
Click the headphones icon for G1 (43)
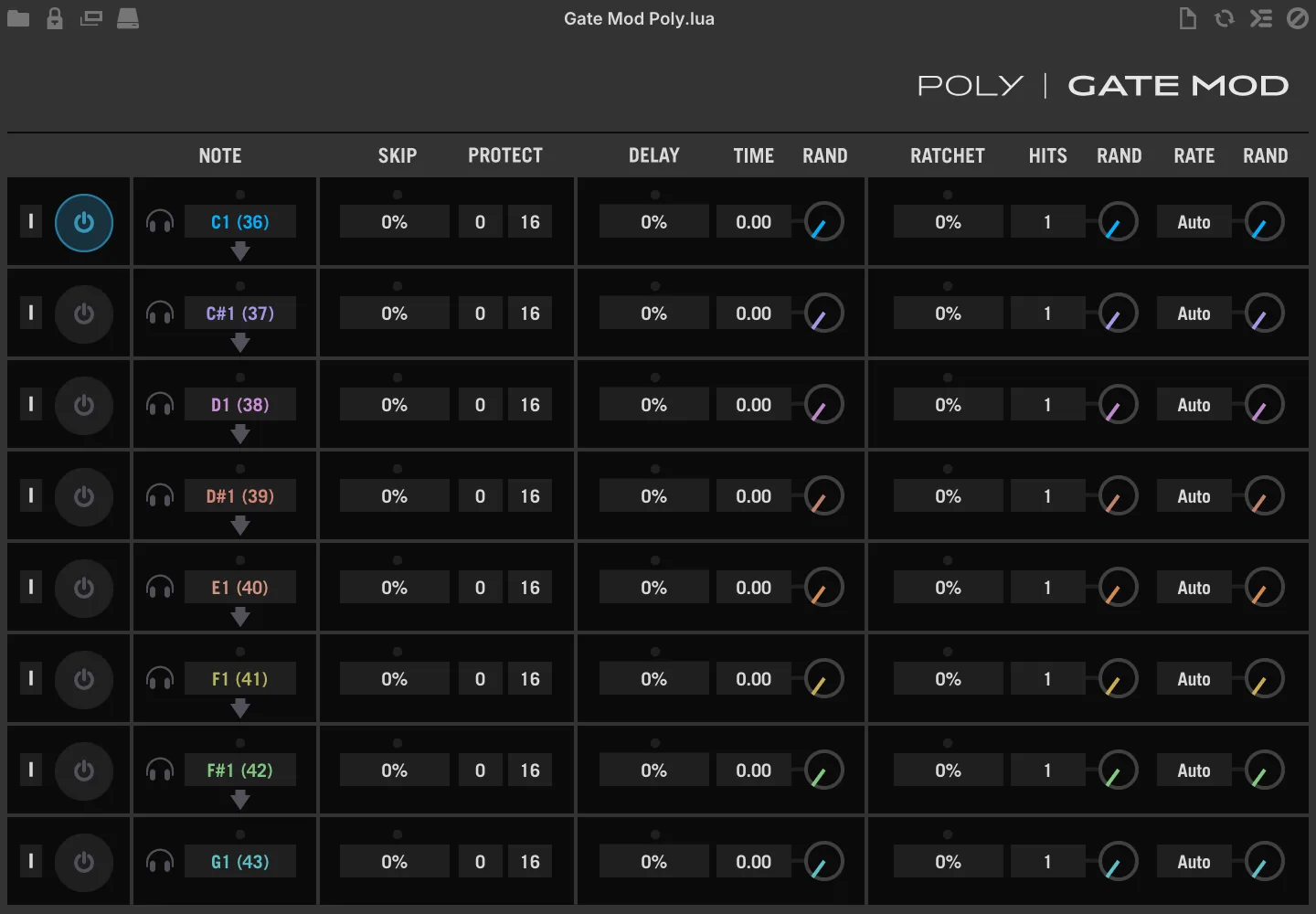(160, 862)
